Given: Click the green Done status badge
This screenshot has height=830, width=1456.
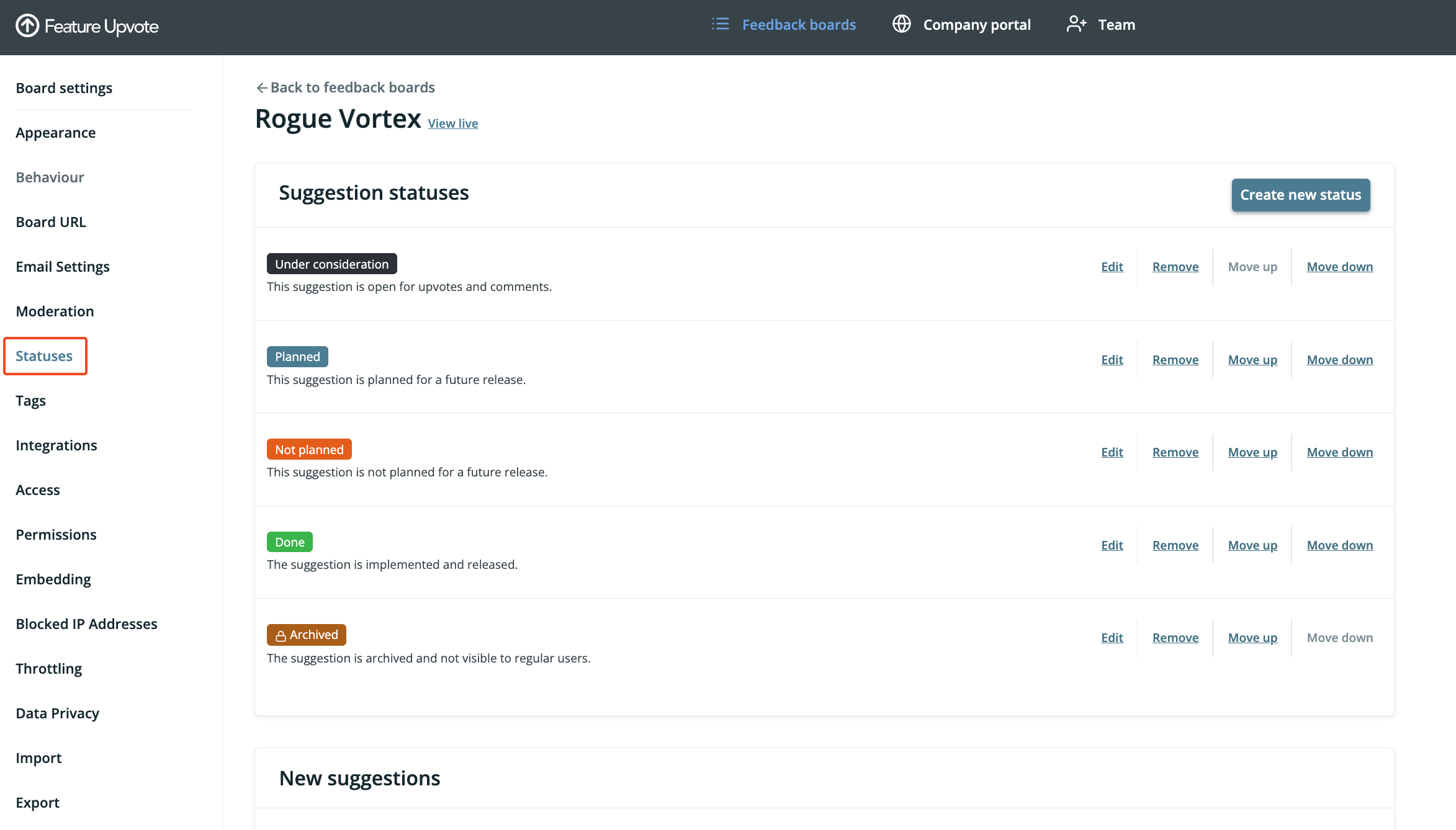Looking at the screenshot, I should (x=289, y=542).
